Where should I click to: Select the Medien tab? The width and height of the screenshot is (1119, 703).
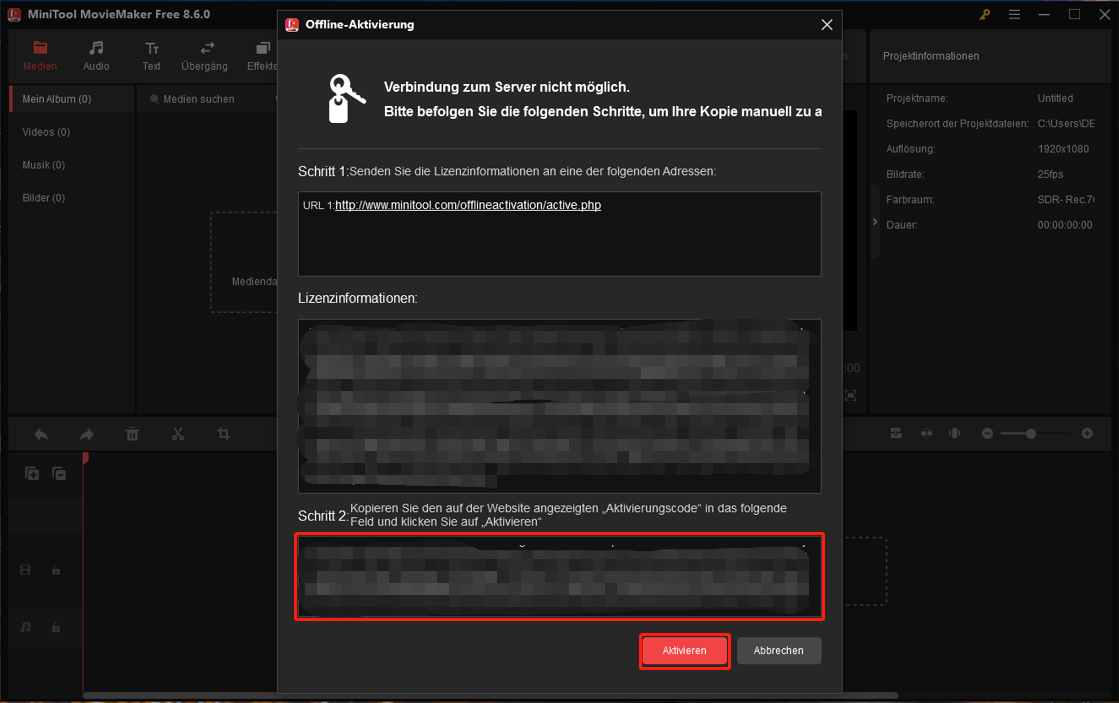pos(40,55)
